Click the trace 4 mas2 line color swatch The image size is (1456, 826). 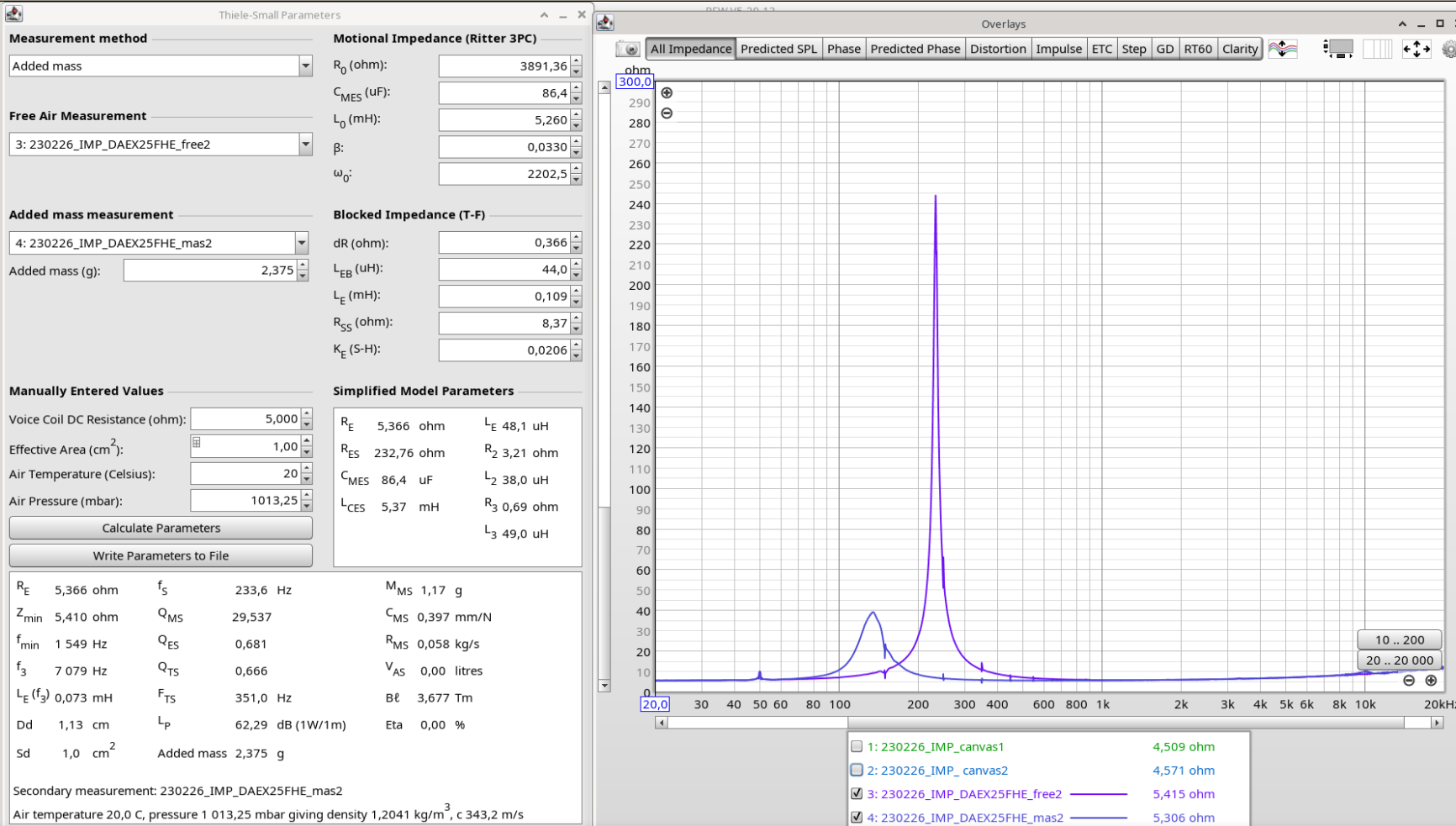point(1099,818)
